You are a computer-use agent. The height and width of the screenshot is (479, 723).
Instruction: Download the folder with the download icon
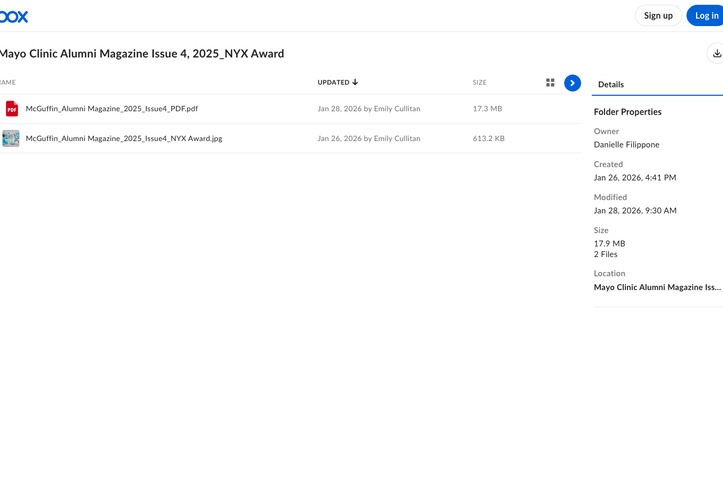click(x=717, y=53)
